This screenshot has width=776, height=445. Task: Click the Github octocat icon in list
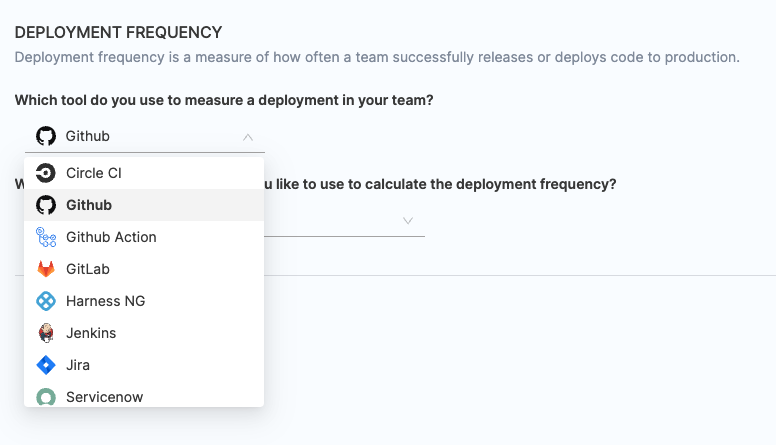click(45, 205)
